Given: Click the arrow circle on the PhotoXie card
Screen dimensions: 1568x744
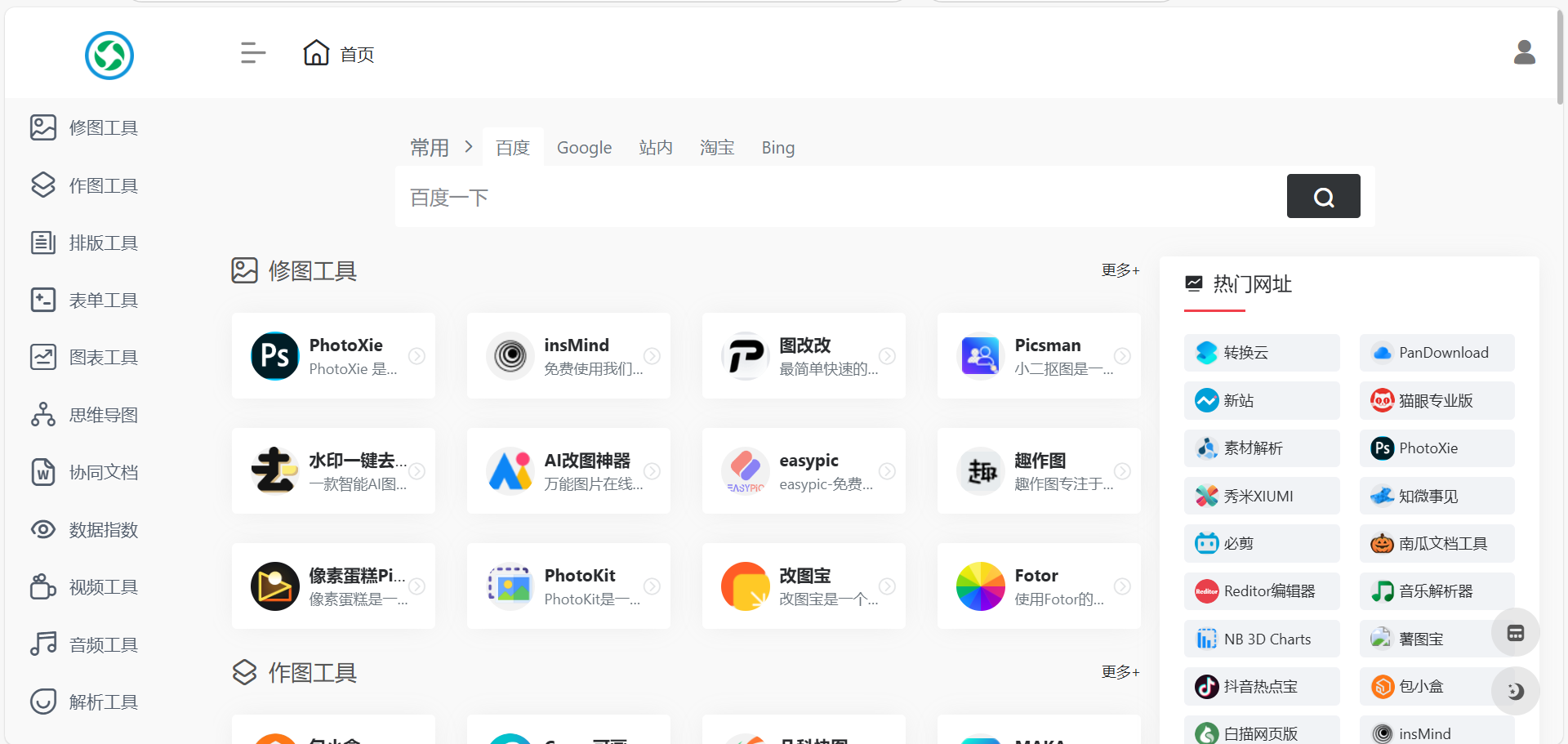Looking at the screenshot, I should [x=417, y=356].
